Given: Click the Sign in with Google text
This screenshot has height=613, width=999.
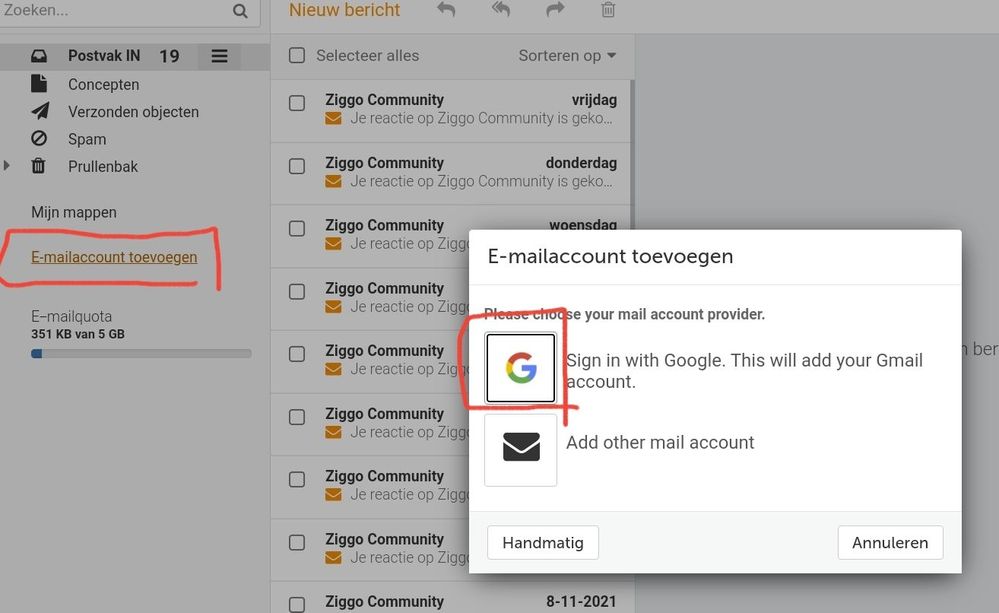Looking at the screenshot, I should [x=744, y=371].
